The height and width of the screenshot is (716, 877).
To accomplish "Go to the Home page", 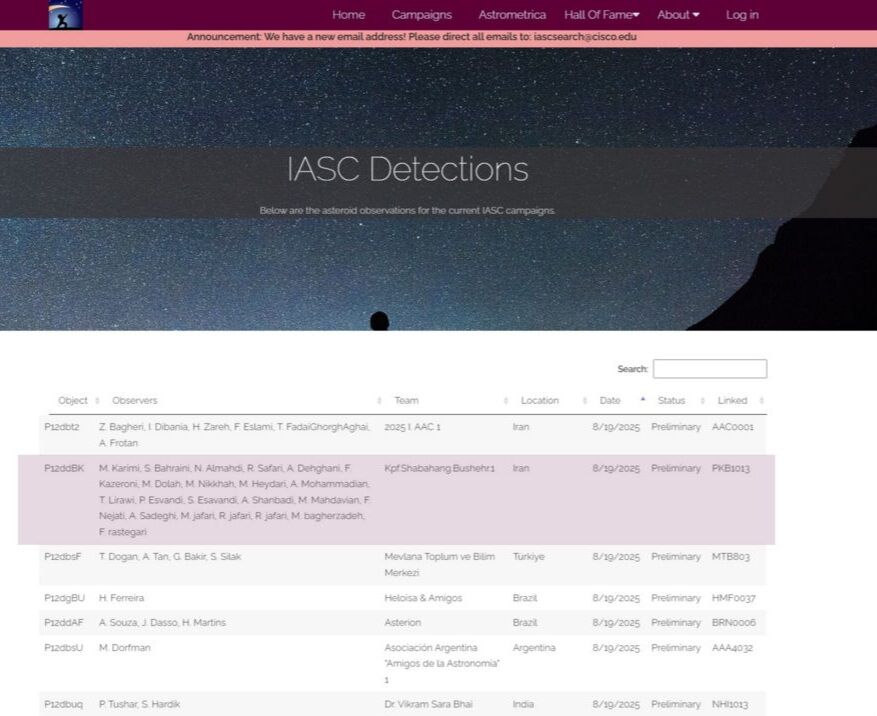I will click(348, 15).
